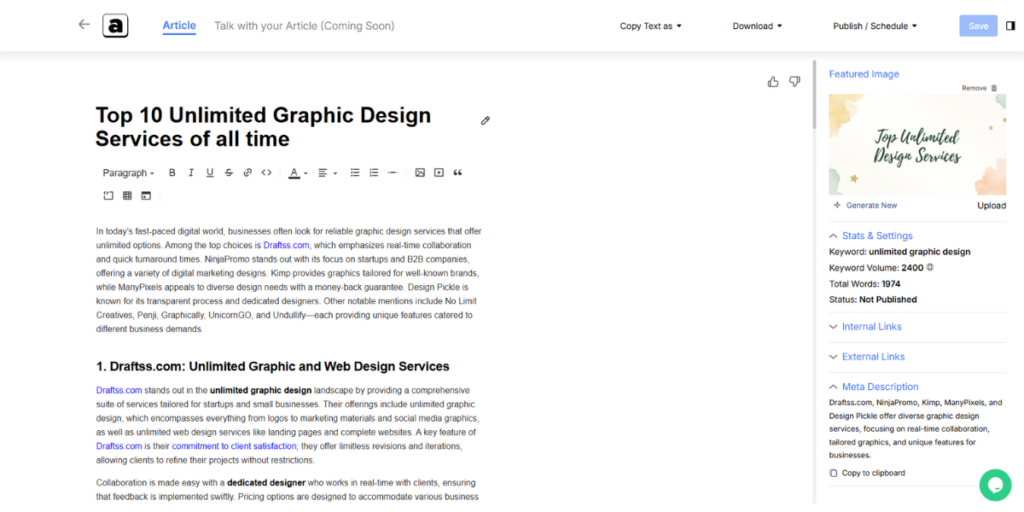This screenshot has width=1024, height=512.
Task: Open the Draftss.com link in intro paragraph
Action: [286, 246]
